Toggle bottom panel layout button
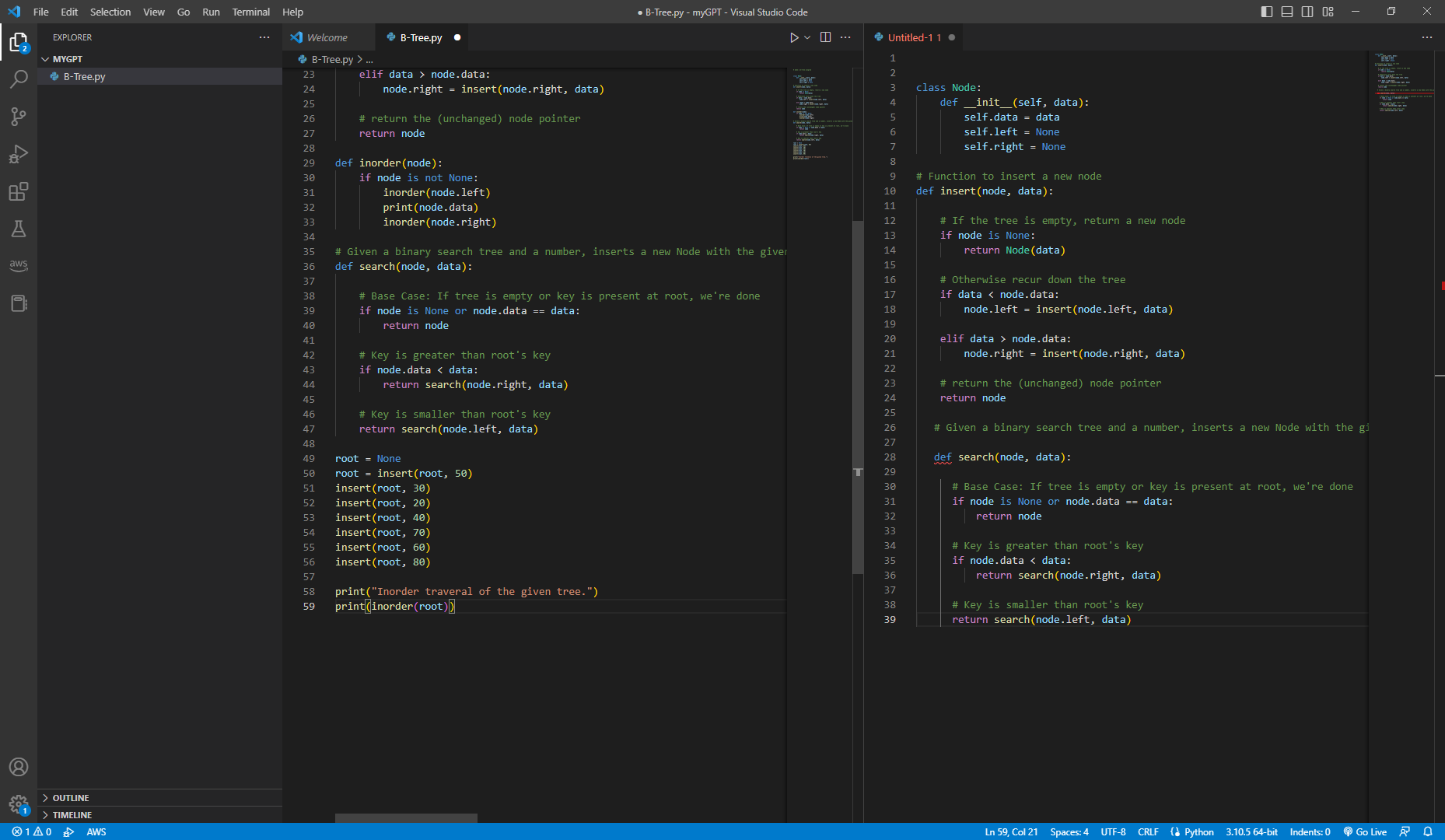 click(1287, 12)
